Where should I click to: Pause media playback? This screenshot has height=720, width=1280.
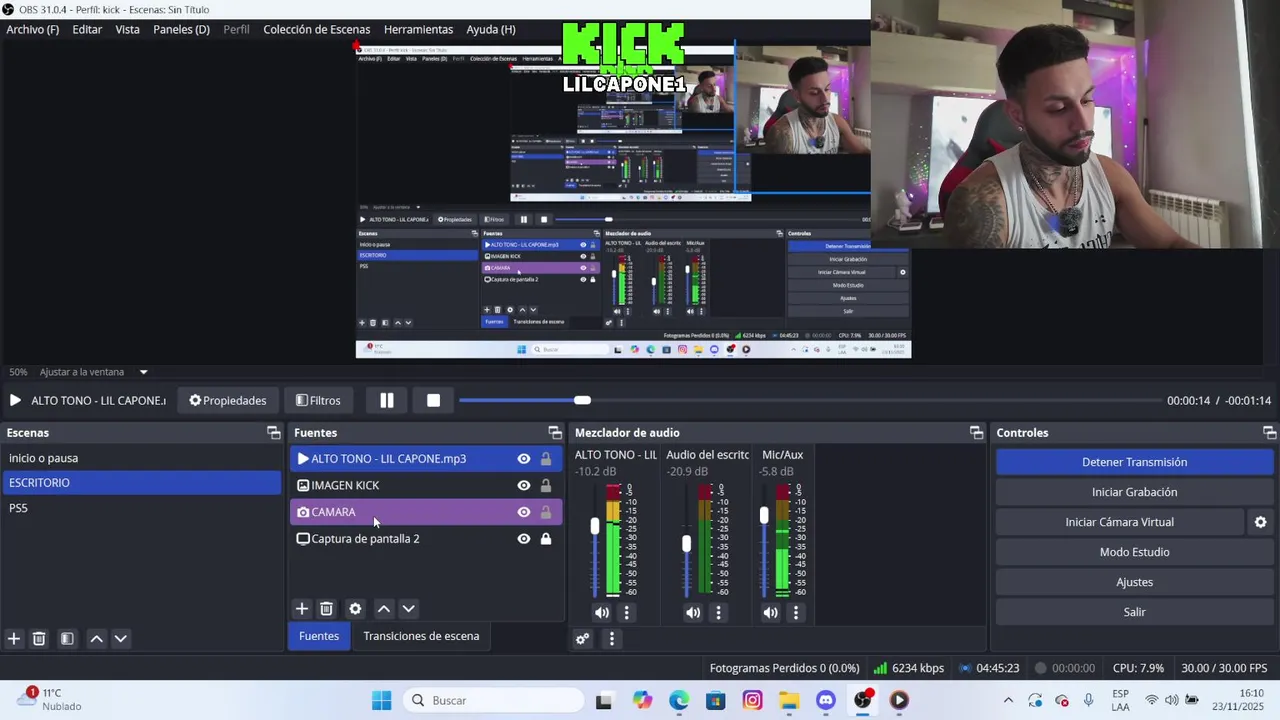pyautogui.click(x=387, y=400)
